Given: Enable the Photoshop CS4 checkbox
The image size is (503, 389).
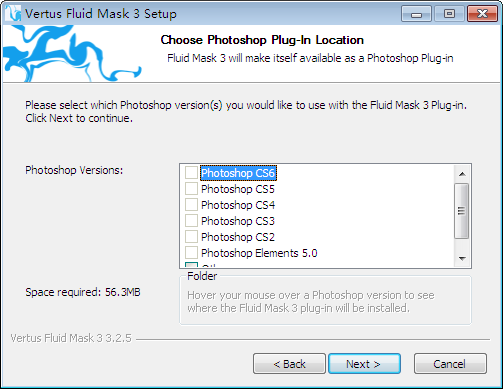Looking at the screenshot, I should click(191, 205).
